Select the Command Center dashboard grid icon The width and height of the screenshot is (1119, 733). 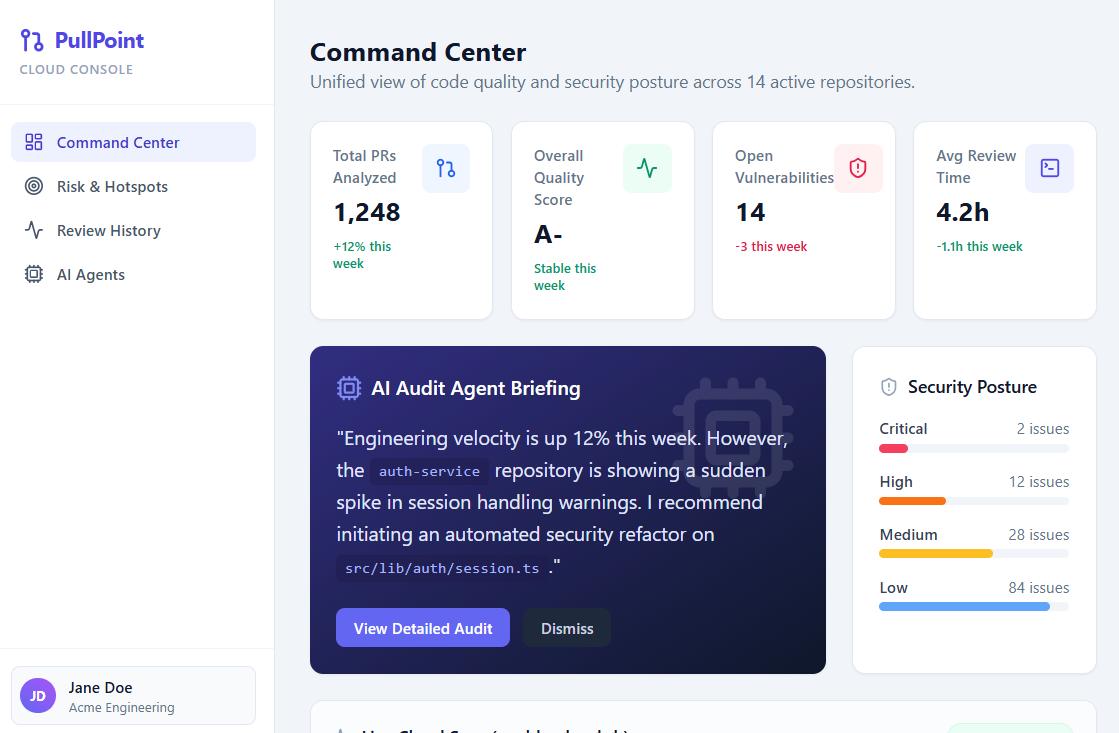pyautogui.click(x=34, y=142)
